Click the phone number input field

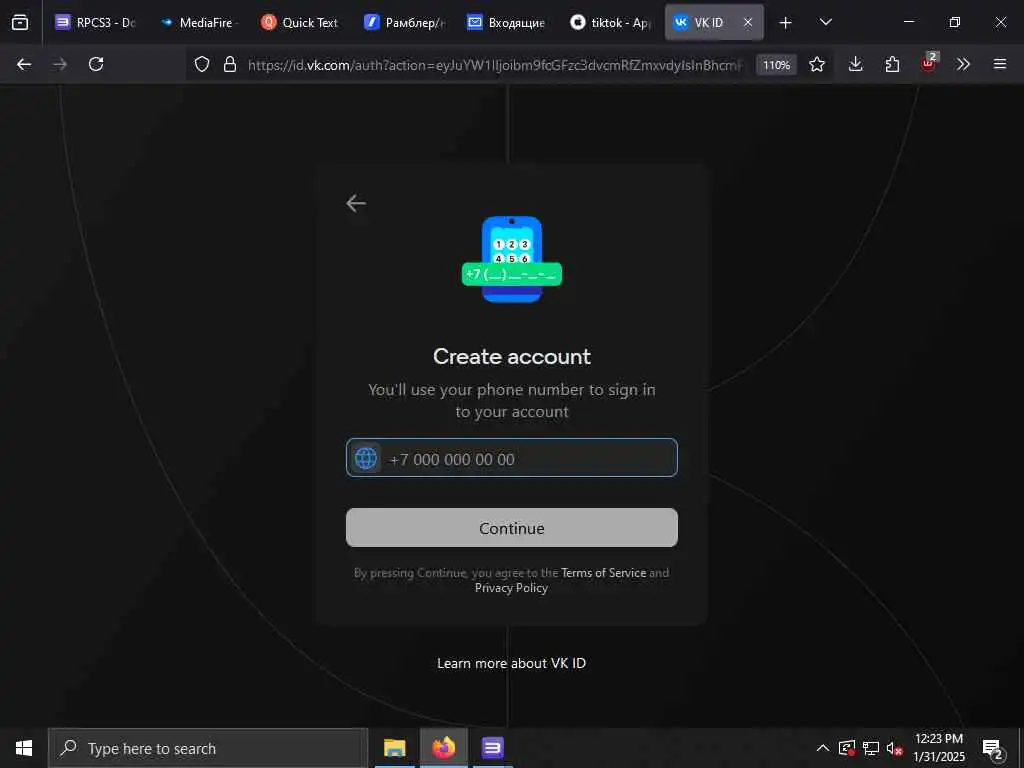click(512, 458)
